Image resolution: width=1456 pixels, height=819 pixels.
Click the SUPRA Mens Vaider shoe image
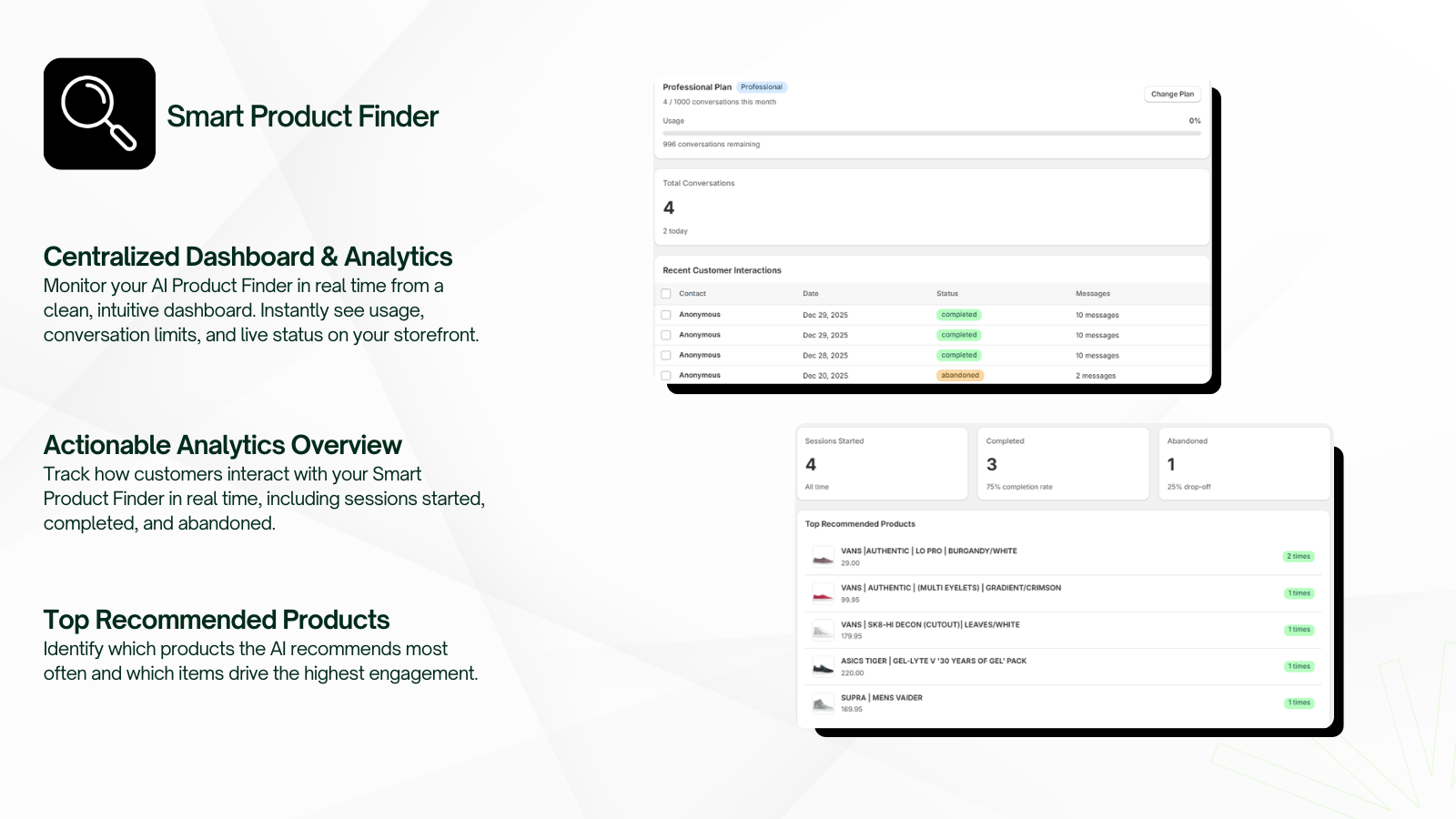point(822,703)
